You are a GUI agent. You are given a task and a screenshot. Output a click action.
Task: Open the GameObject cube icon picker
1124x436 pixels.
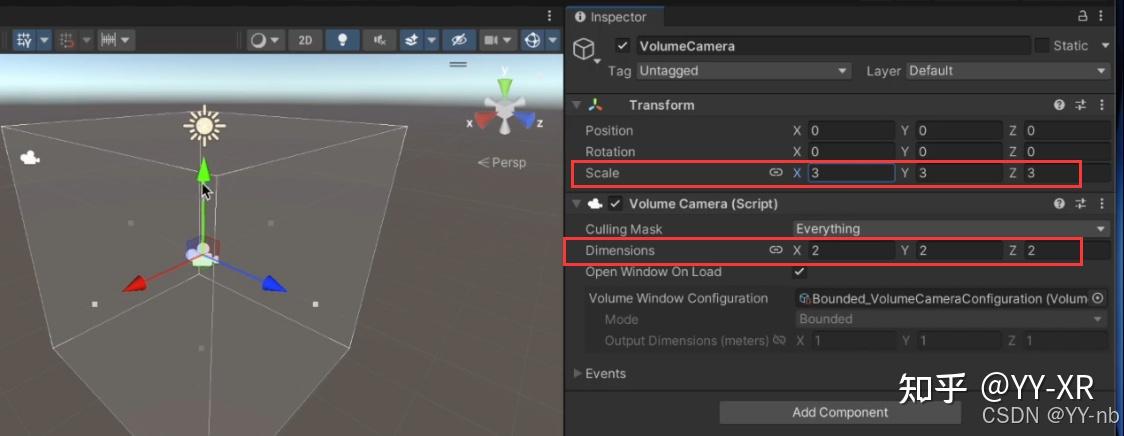586,49
